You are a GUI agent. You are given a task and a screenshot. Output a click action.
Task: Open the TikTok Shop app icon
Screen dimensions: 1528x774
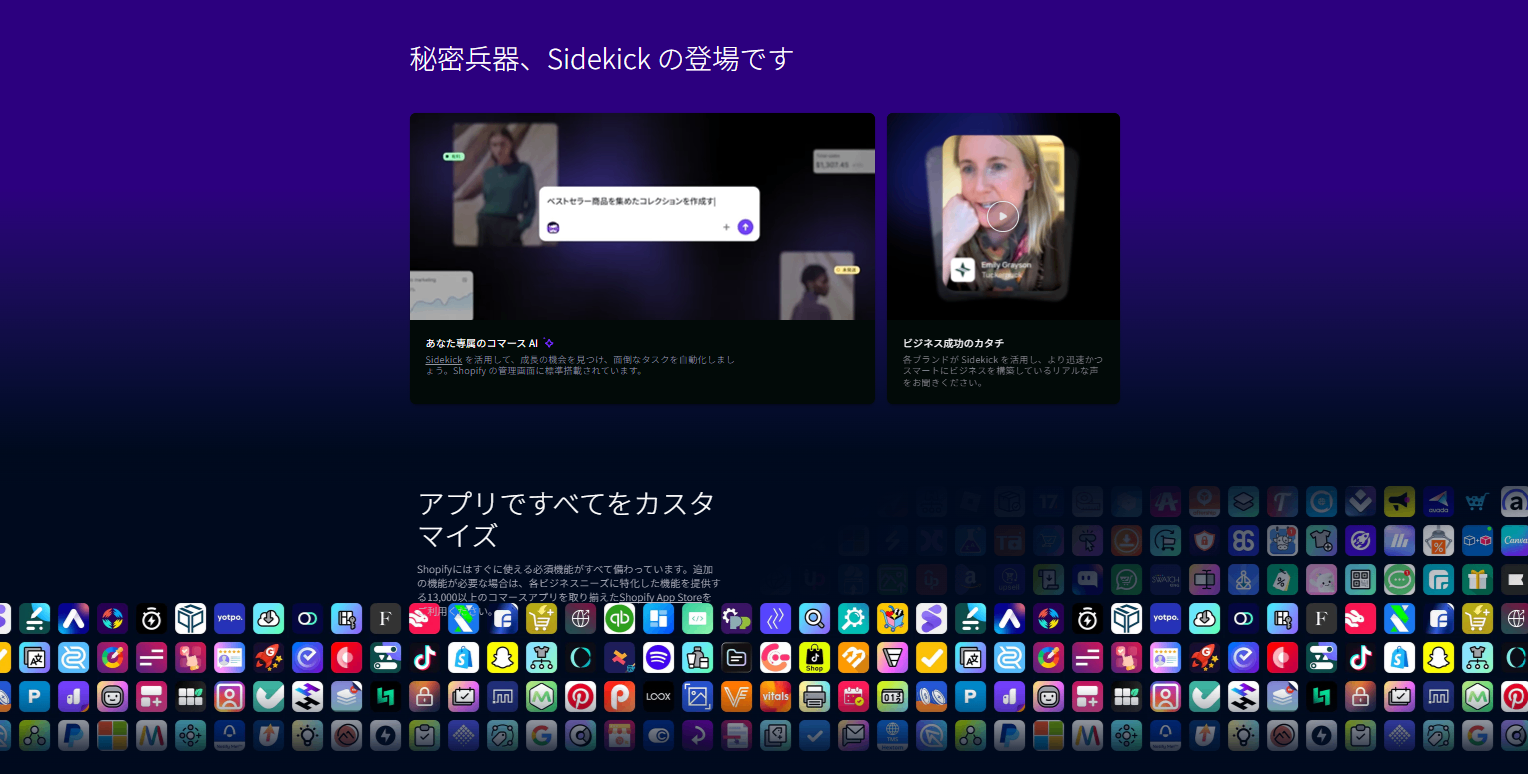click(x=815, y=657)
